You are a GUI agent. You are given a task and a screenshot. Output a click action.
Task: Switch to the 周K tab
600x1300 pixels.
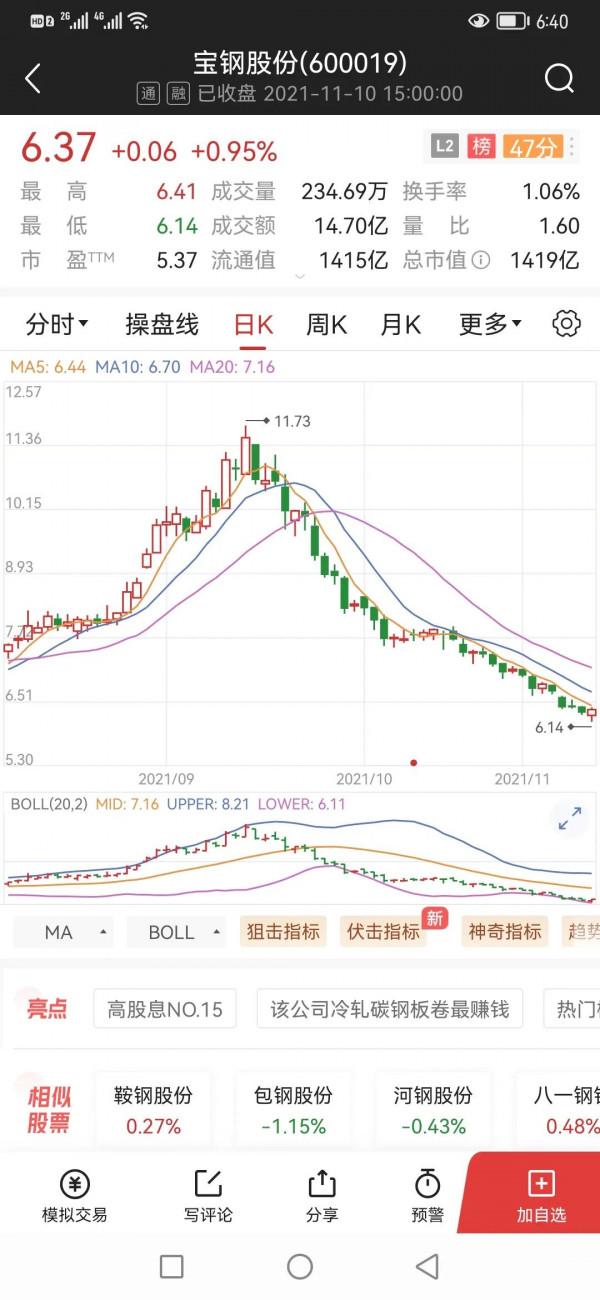(326, 324)
